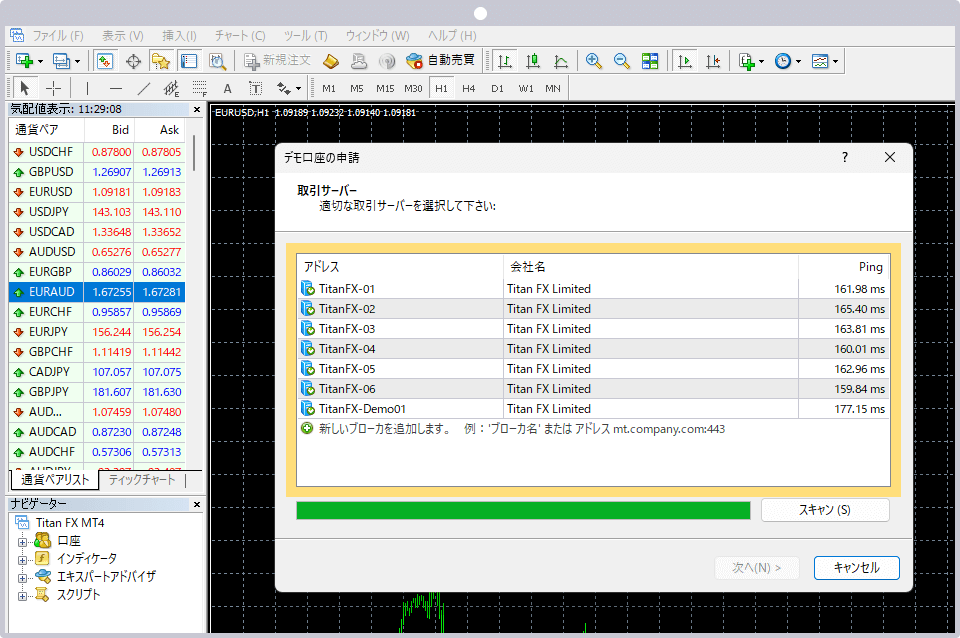The height and width of the screenshot is (638, 960).
Task: Switch to candlestick chart icon
Action: (533, 61)
